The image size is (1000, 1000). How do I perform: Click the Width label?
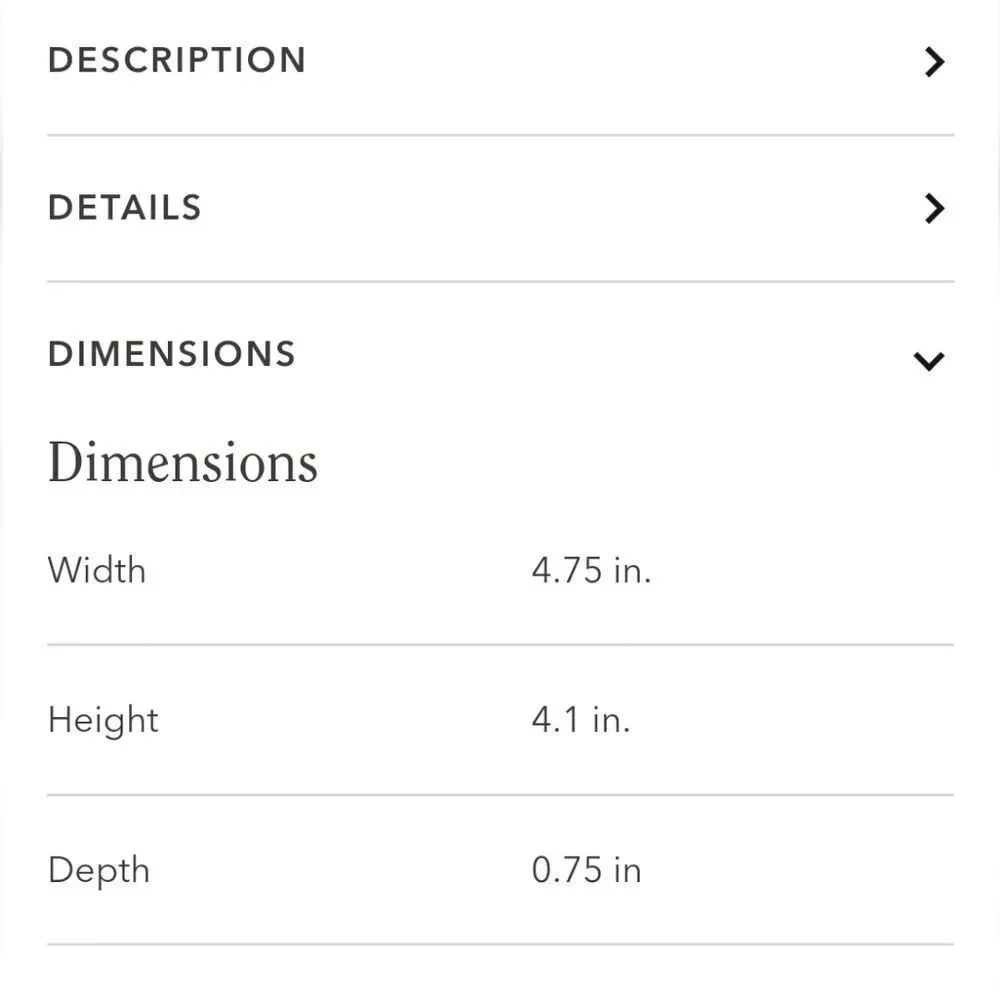pyautogui.click(x=97, y=570)
